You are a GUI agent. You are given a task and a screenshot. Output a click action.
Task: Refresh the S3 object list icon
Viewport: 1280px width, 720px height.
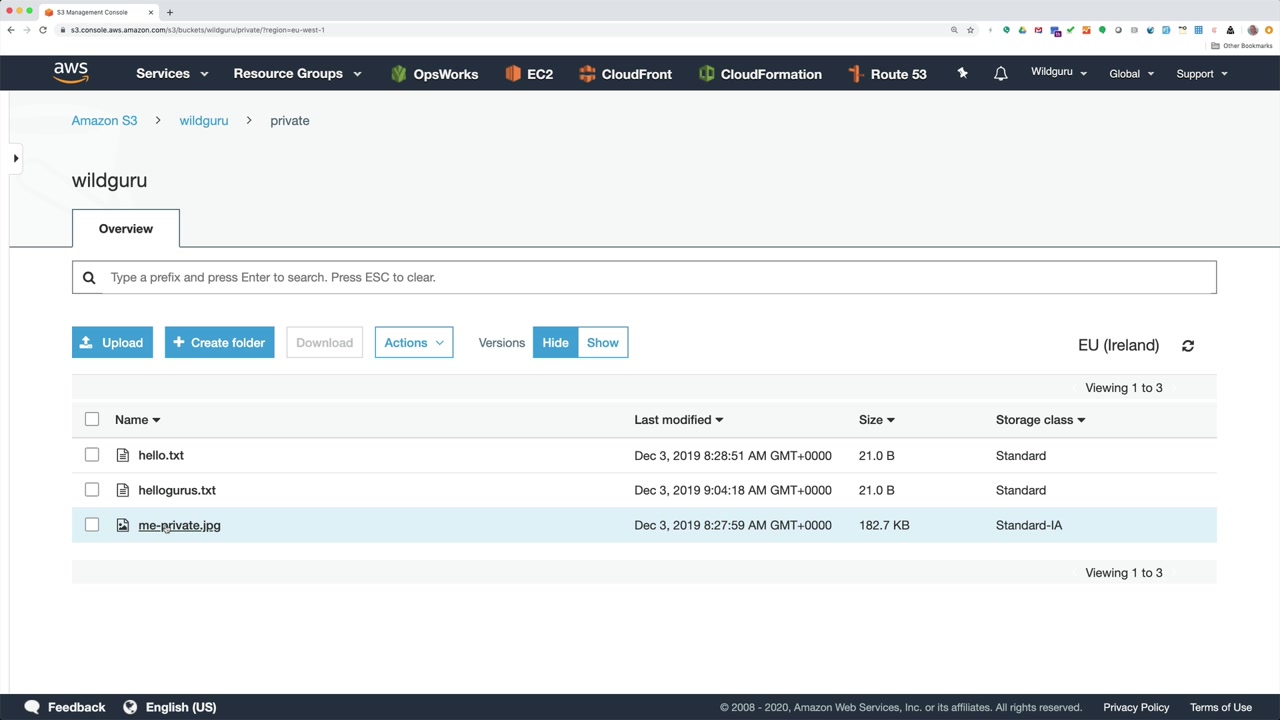(1188, 346)
